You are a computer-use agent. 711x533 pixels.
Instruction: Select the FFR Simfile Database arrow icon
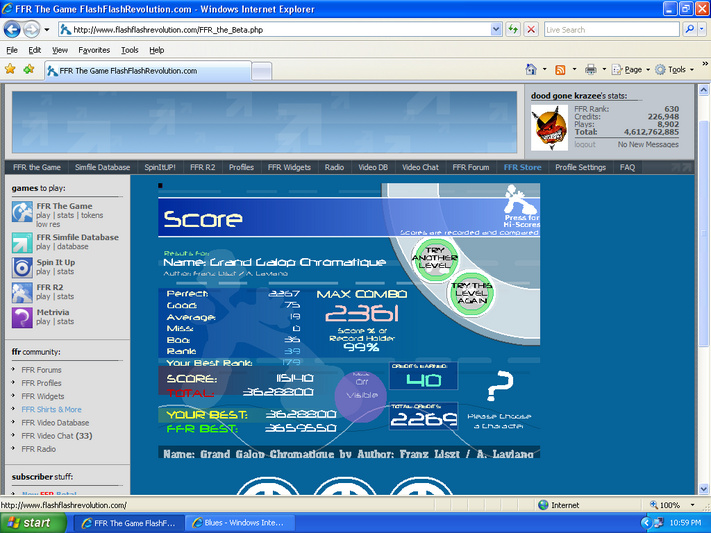pyautogui.click(x=22, y=243)
